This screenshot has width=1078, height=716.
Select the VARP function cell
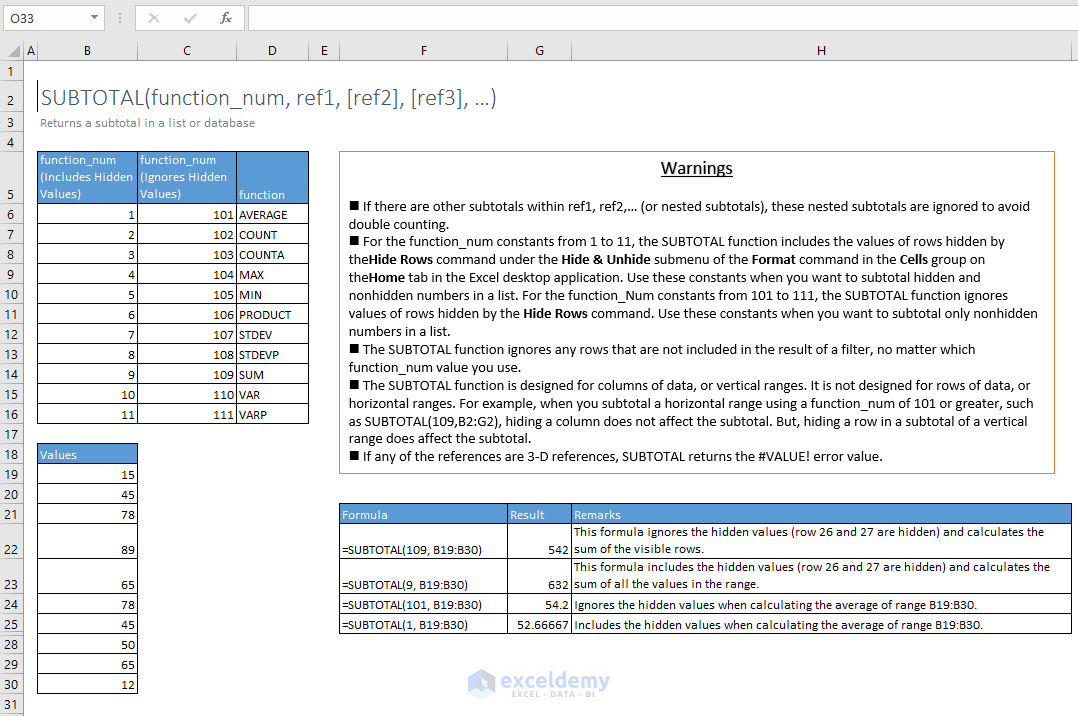(x=272, y=414)
